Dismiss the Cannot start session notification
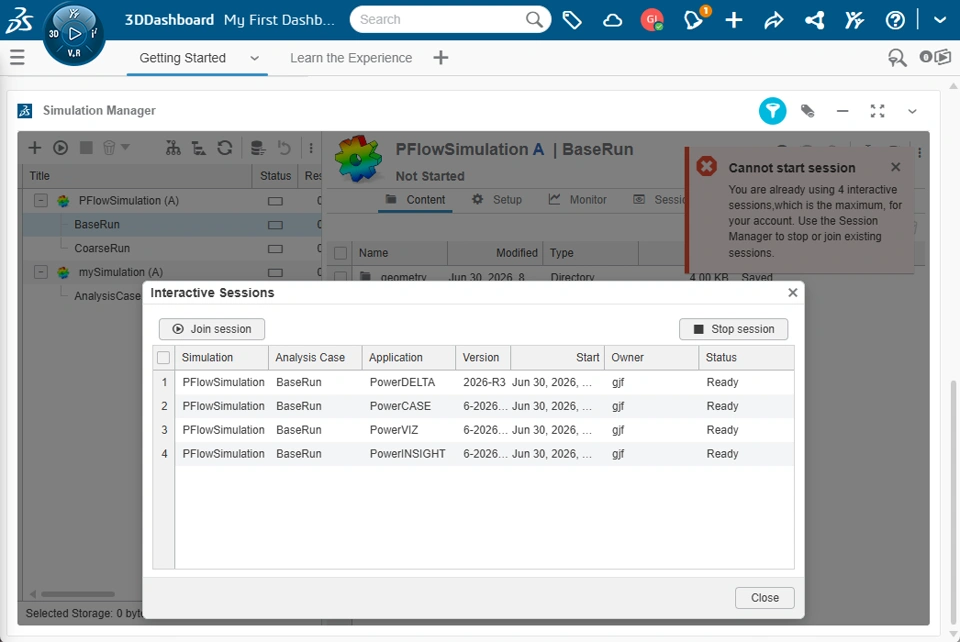The width and height of the screenshot is (960, 642). click(896, 167)
